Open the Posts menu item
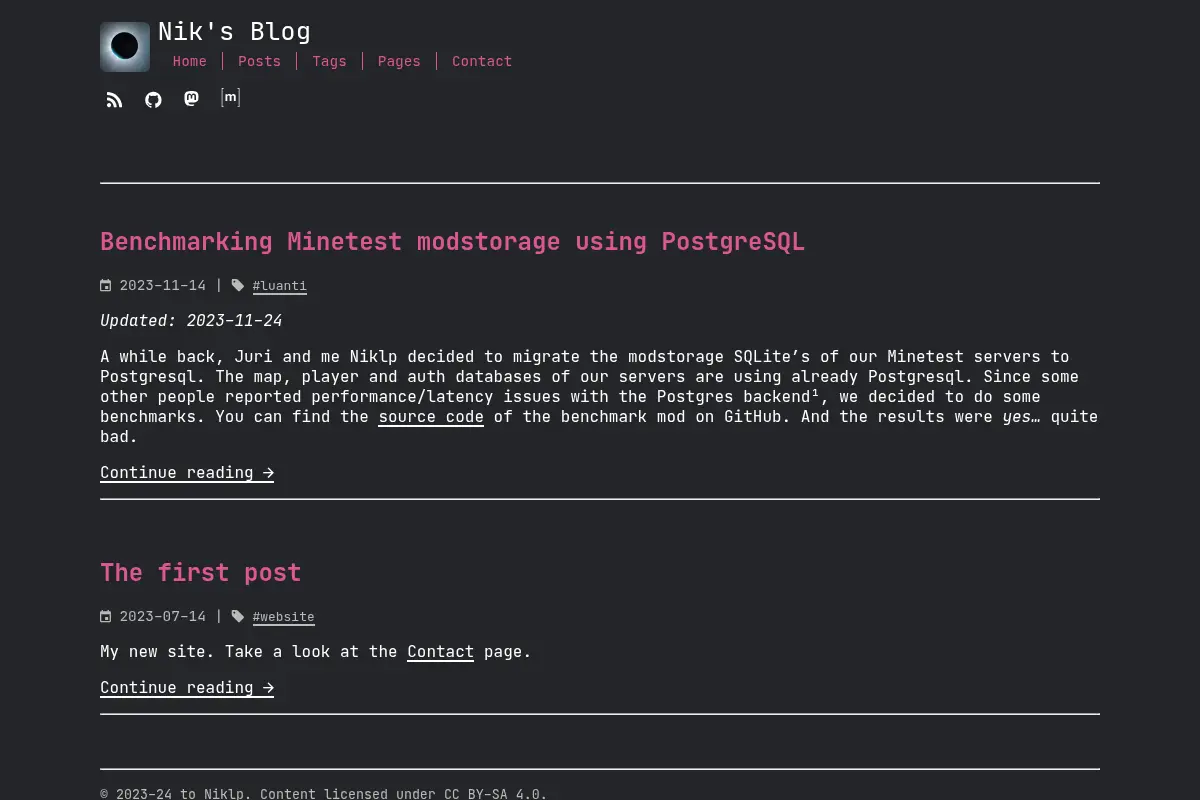The height and width of the screenshot is (800, 1200). click(259, 61)
